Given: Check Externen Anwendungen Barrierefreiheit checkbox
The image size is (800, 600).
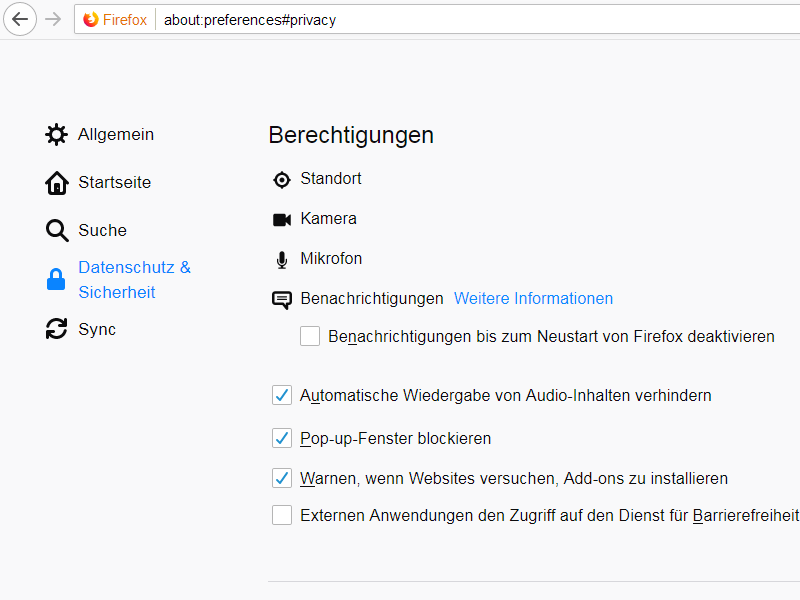Looking at the screenshot, I should click(x=282, y=515).
